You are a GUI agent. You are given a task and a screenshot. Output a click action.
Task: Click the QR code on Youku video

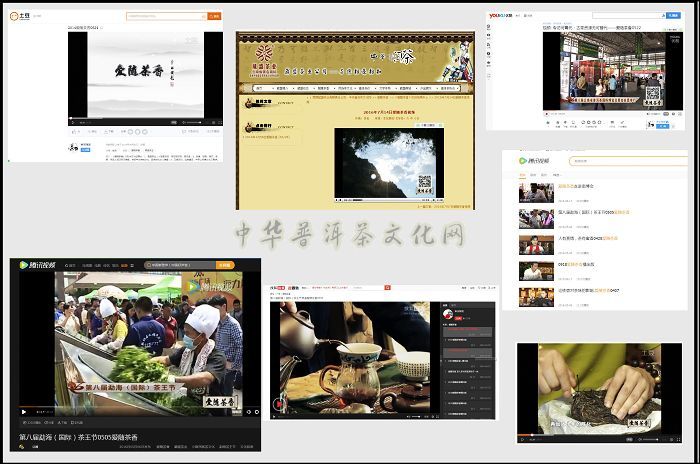653,94
